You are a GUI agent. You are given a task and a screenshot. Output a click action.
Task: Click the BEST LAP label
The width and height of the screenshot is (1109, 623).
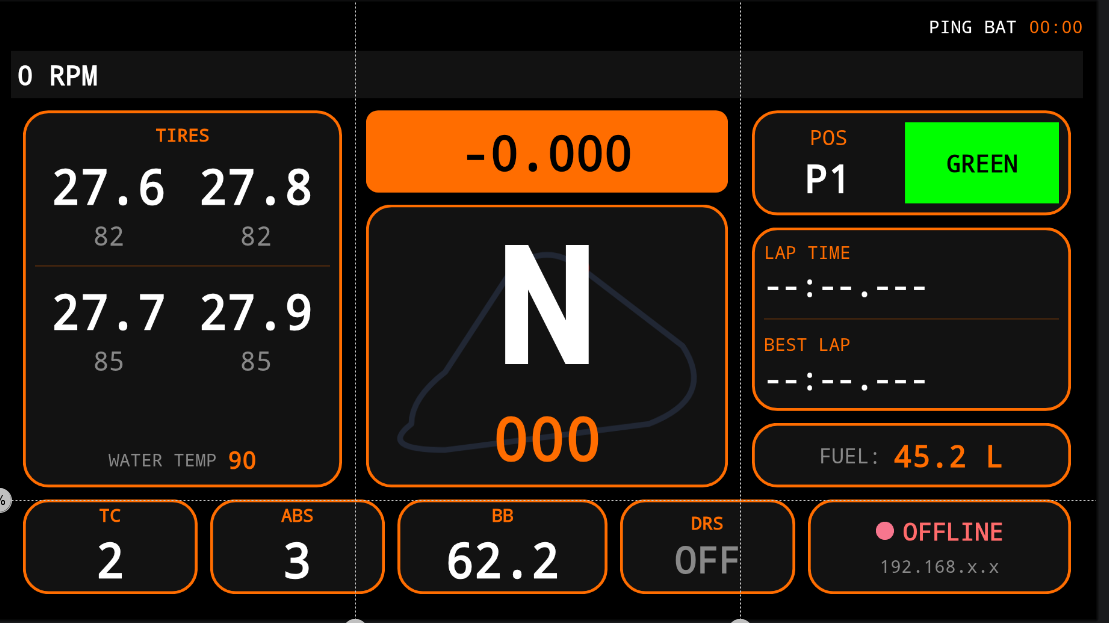807,344
